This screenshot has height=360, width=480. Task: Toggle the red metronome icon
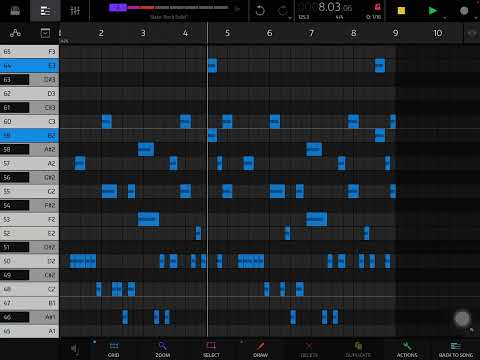coord(377,7)
